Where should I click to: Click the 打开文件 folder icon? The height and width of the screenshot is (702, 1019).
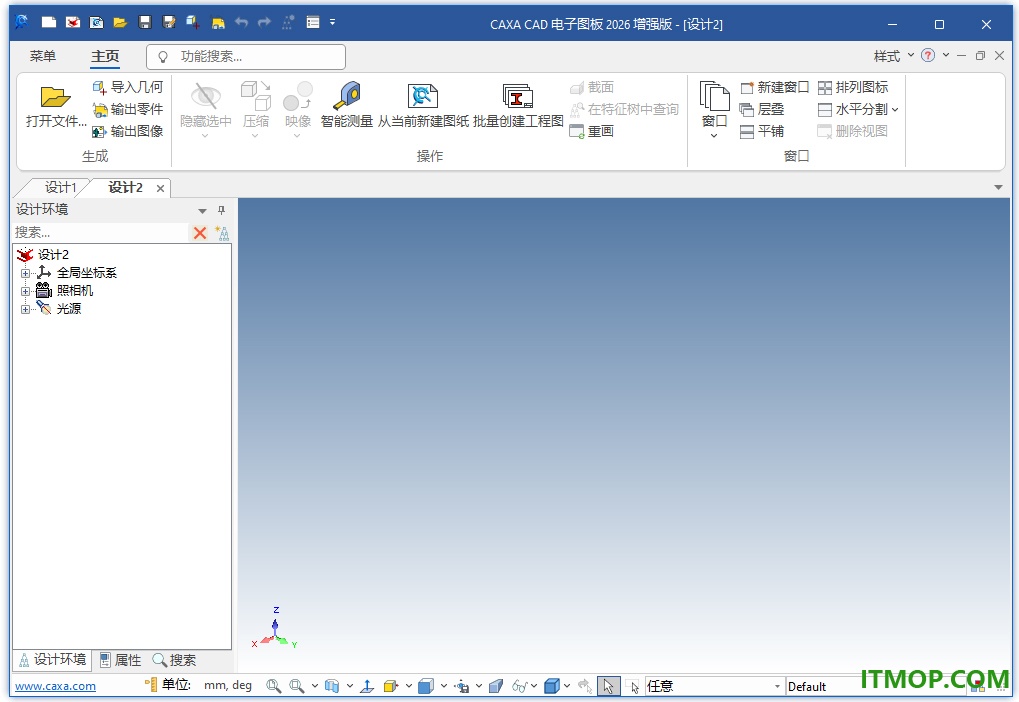[x=55, y=97]
